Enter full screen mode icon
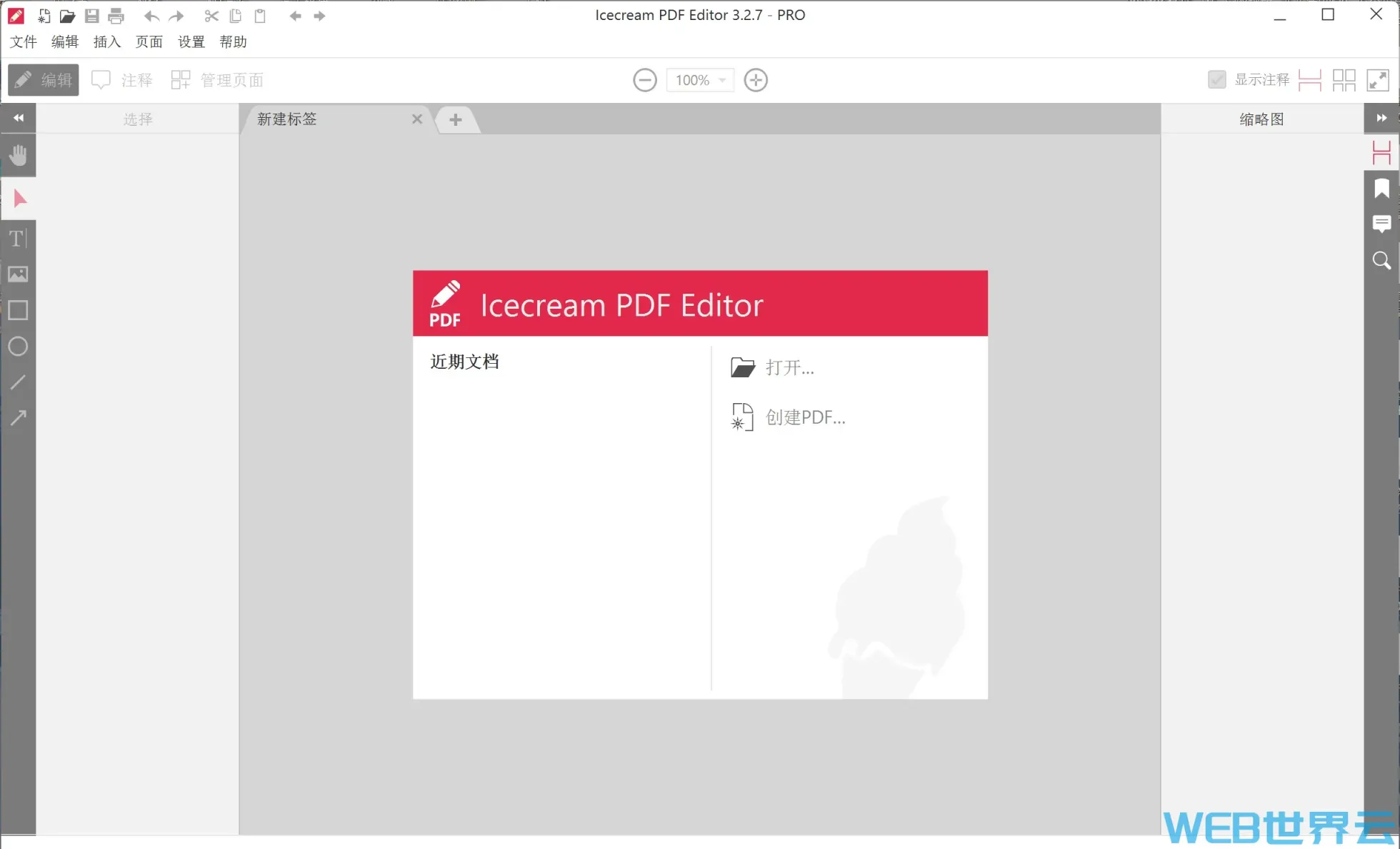 coord(1378,80)
